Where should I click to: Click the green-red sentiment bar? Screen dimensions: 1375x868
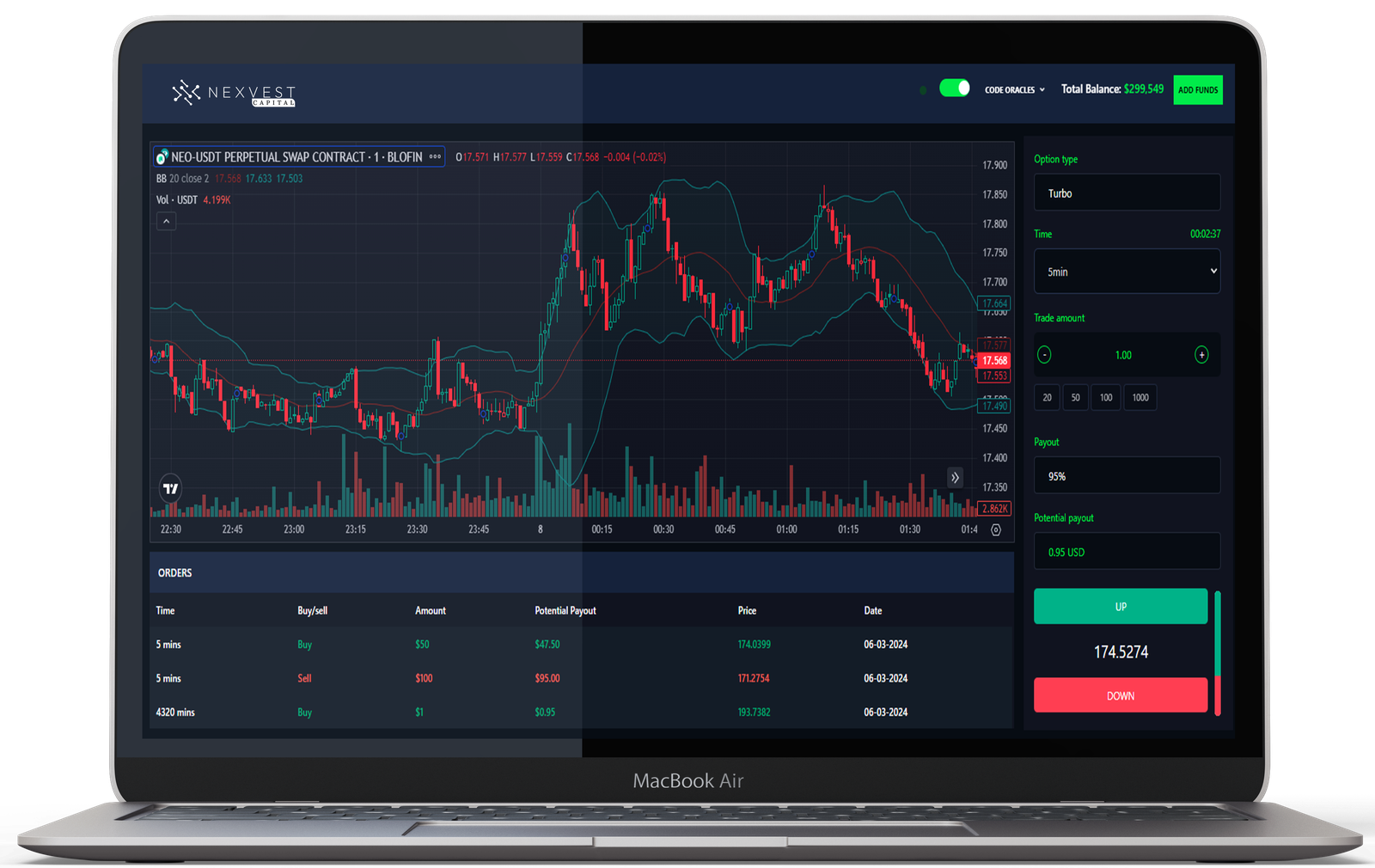coord(1217,651)
